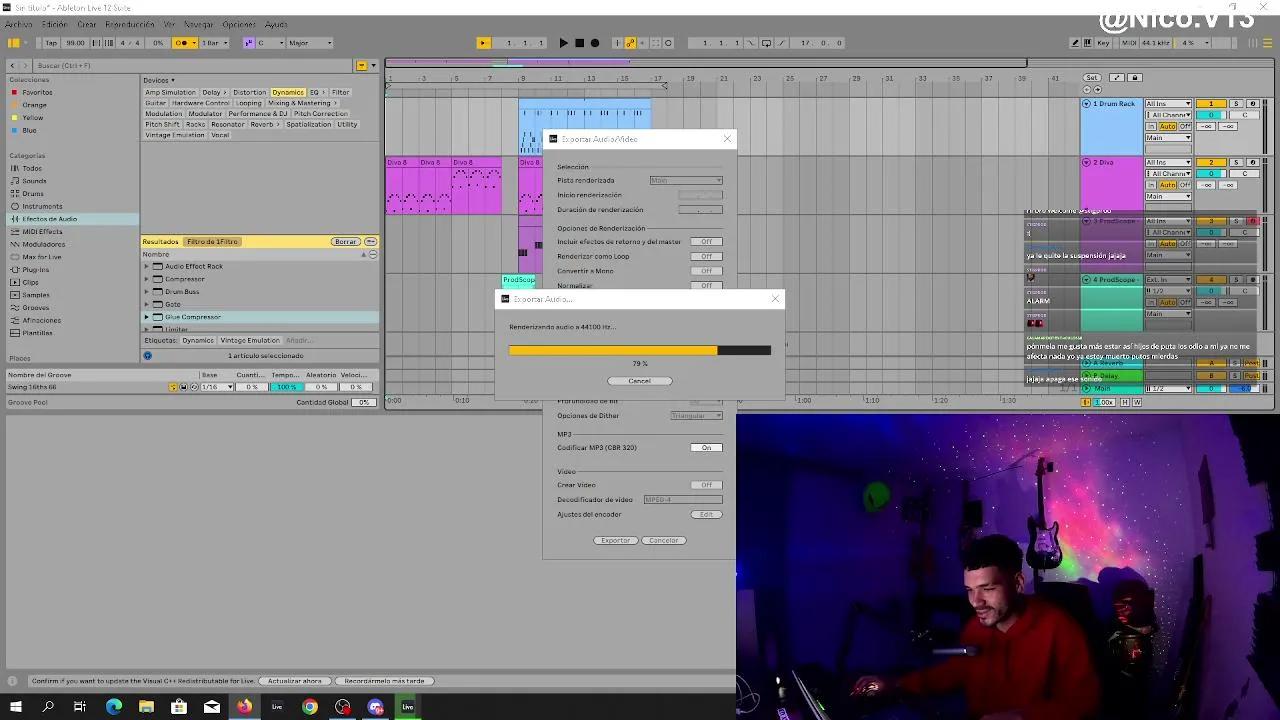This screenshot has height=720, width=1280.
Task: Turn on Renderizar como Loop in export dialog
Action: pos(706,255)
